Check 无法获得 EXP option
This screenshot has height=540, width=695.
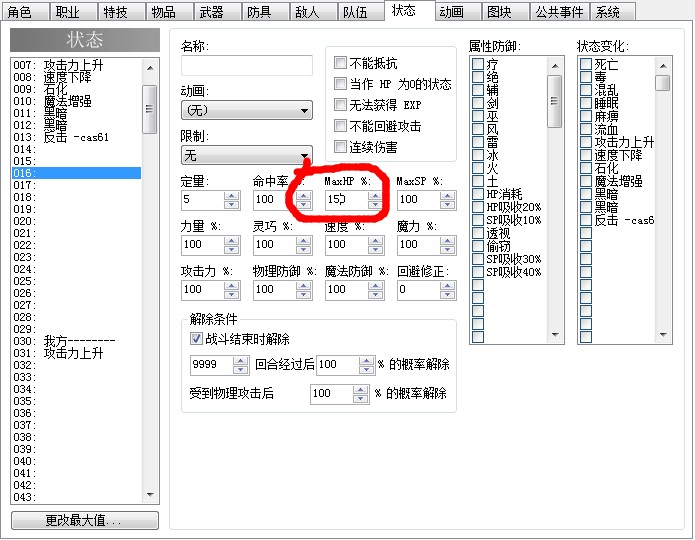click(340, 105)
